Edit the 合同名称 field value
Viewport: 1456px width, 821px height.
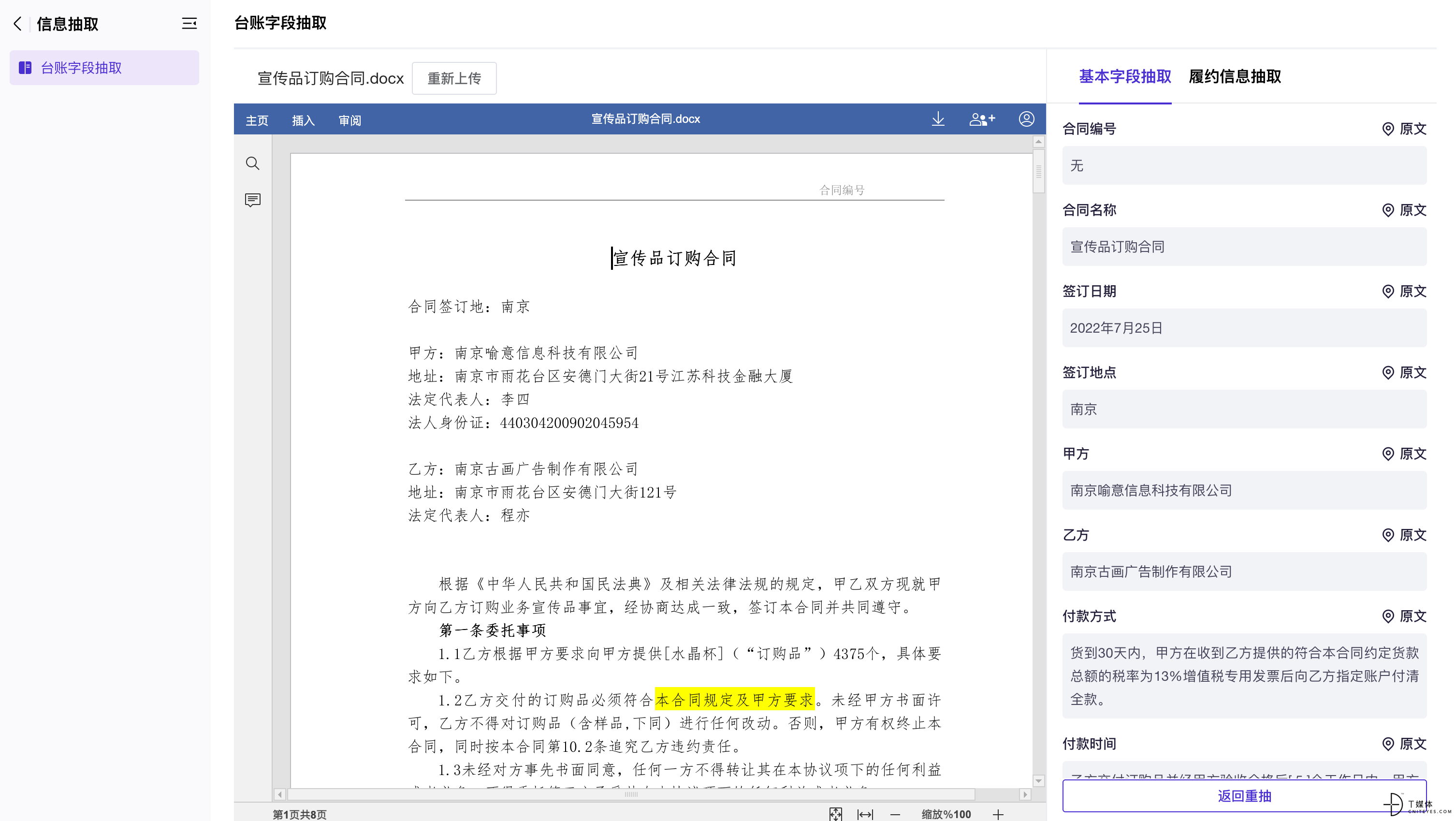[1244, 247]
